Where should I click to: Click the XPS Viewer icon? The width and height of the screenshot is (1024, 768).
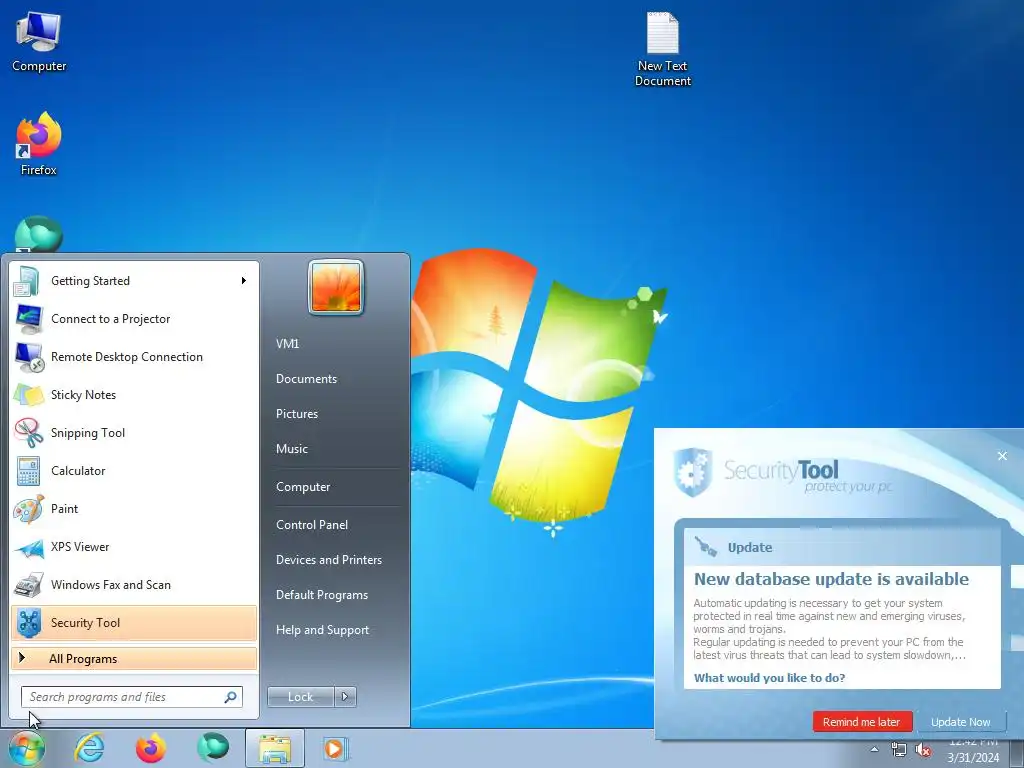(27, 547)
